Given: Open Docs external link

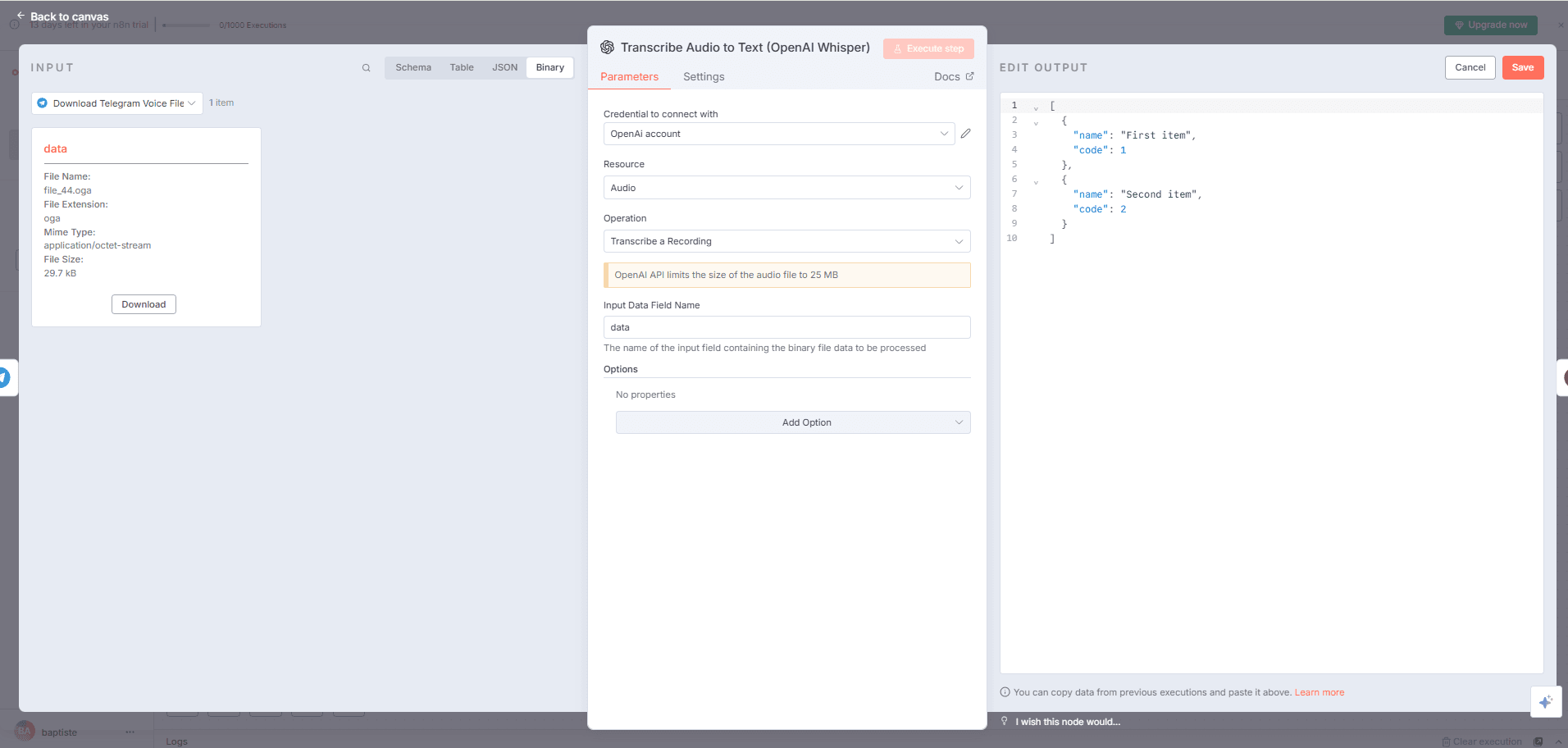Looking at the screenshot, I should (954, 76).
